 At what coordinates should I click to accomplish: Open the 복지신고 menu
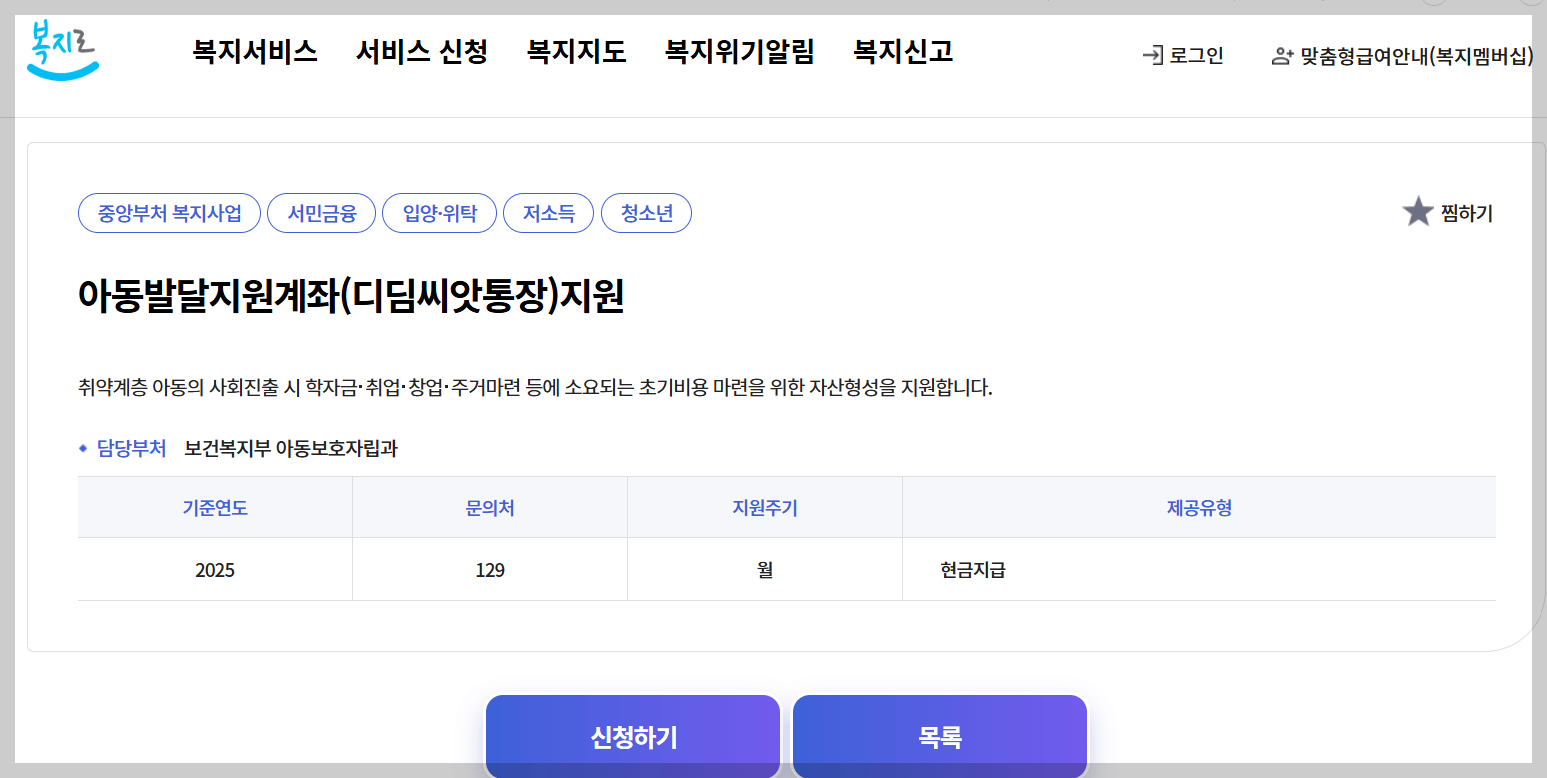[x=901, y=53]
